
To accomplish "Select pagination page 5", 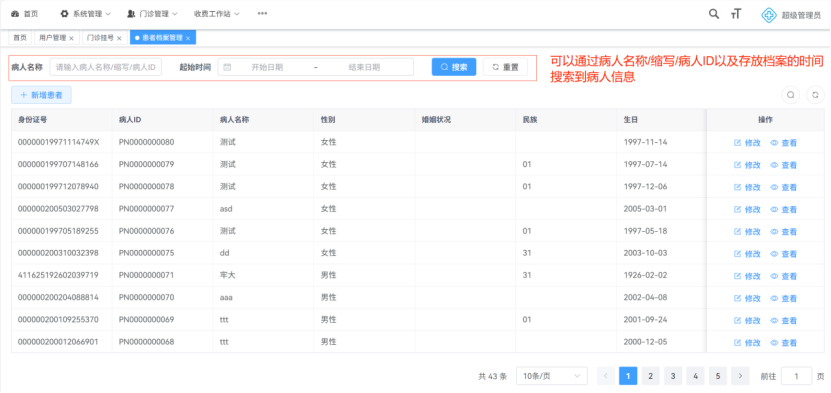I will pyautogui.click(x=718, y=376).
